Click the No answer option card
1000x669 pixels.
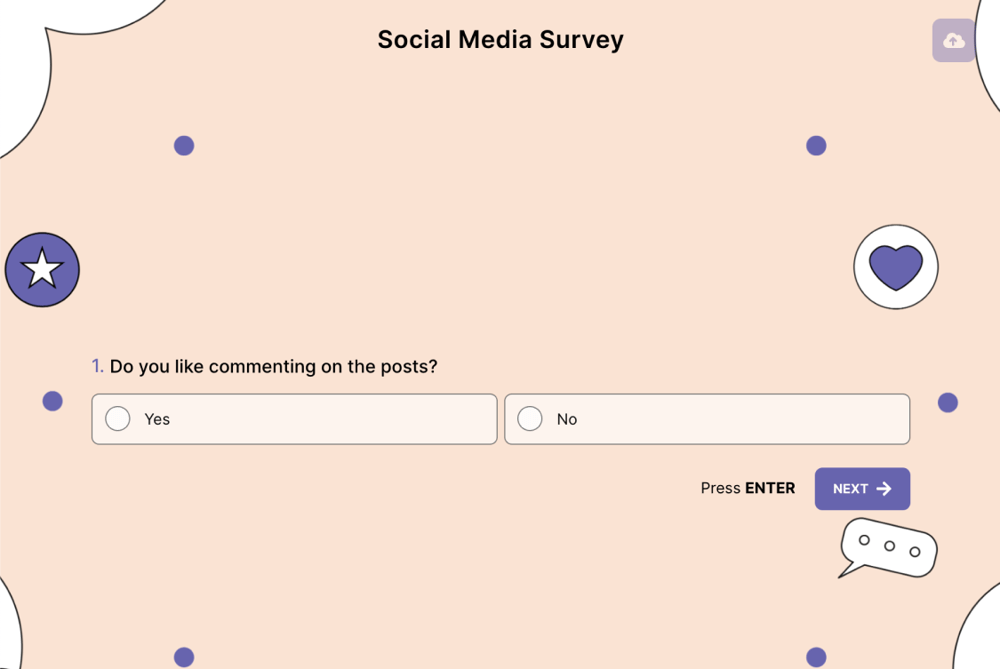tap(707, 419)
